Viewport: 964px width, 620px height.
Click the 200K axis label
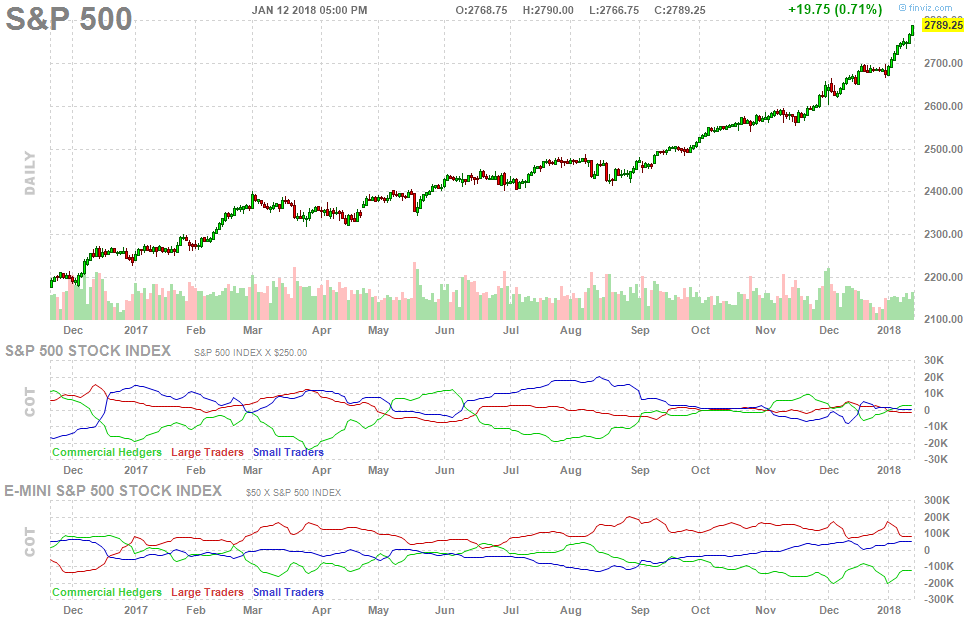pos(937,517)
